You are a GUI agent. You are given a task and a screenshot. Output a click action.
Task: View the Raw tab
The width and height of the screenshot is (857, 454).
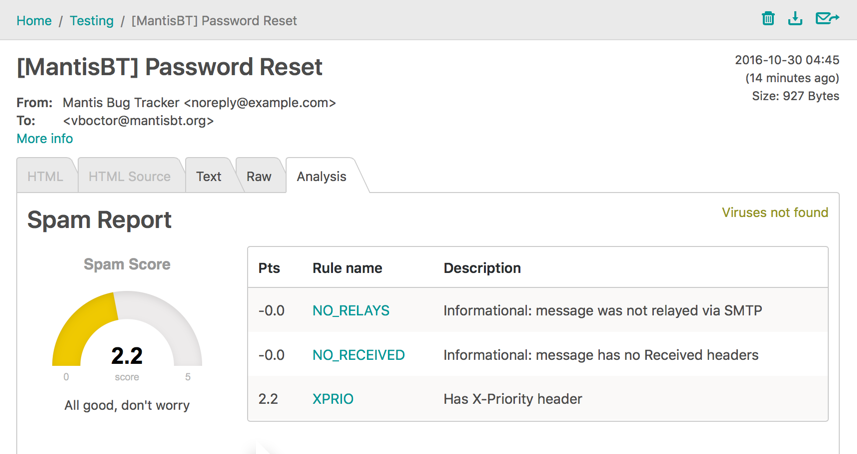coord(259,176)
